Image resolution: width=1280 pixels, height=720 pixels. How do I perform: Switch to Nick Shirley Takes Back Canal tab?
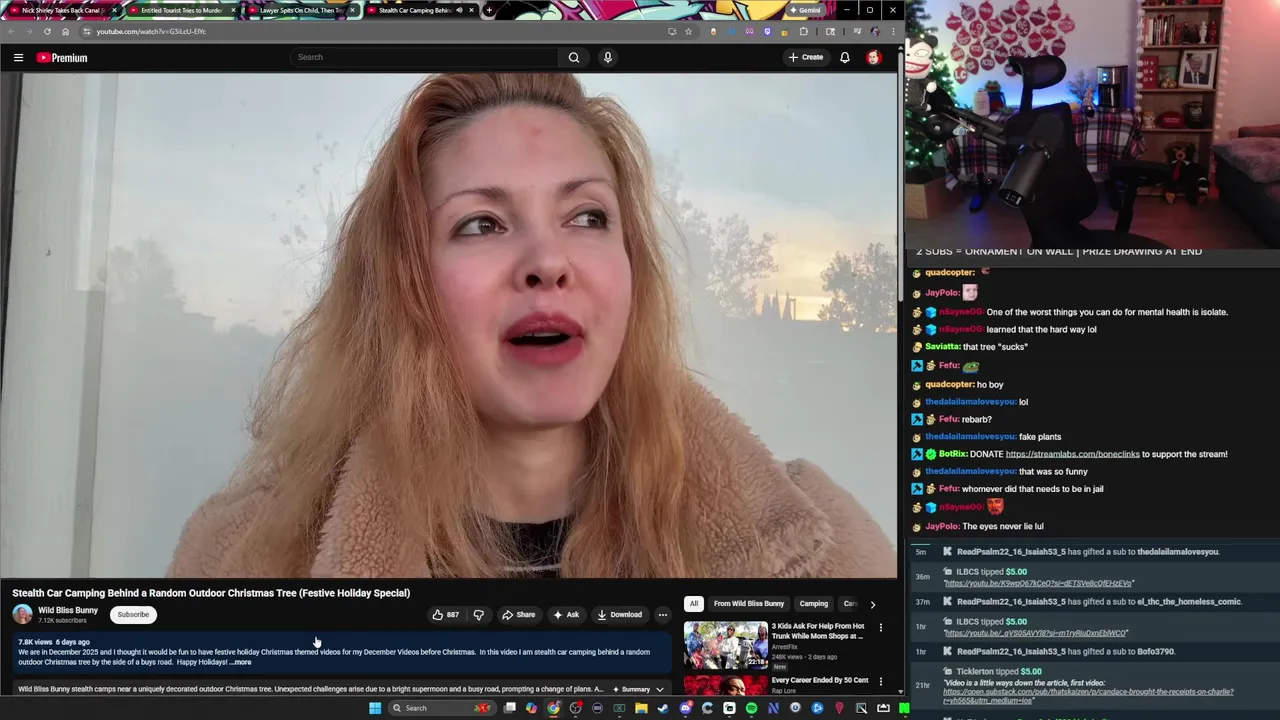tap(62, 10)
